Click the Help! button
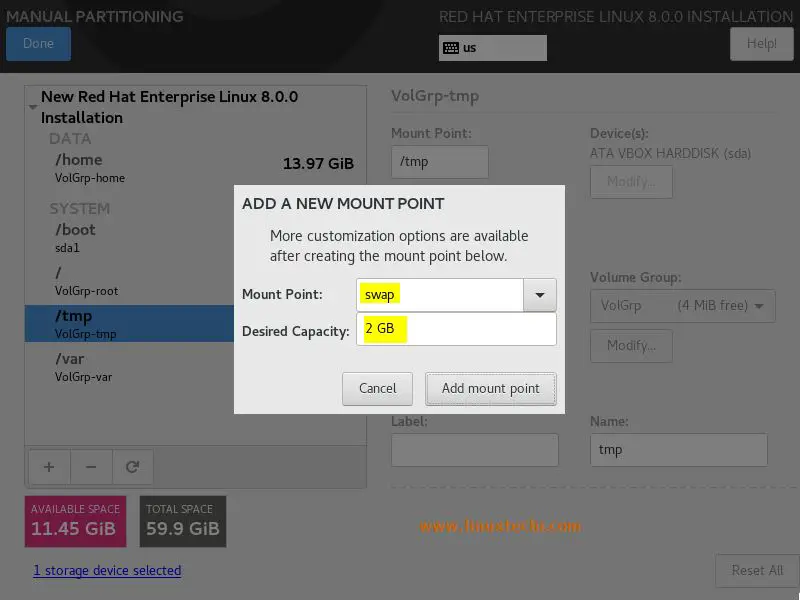The width and height of the screenshot is (800, 600). pyautogui.click(x=761, y=43)
